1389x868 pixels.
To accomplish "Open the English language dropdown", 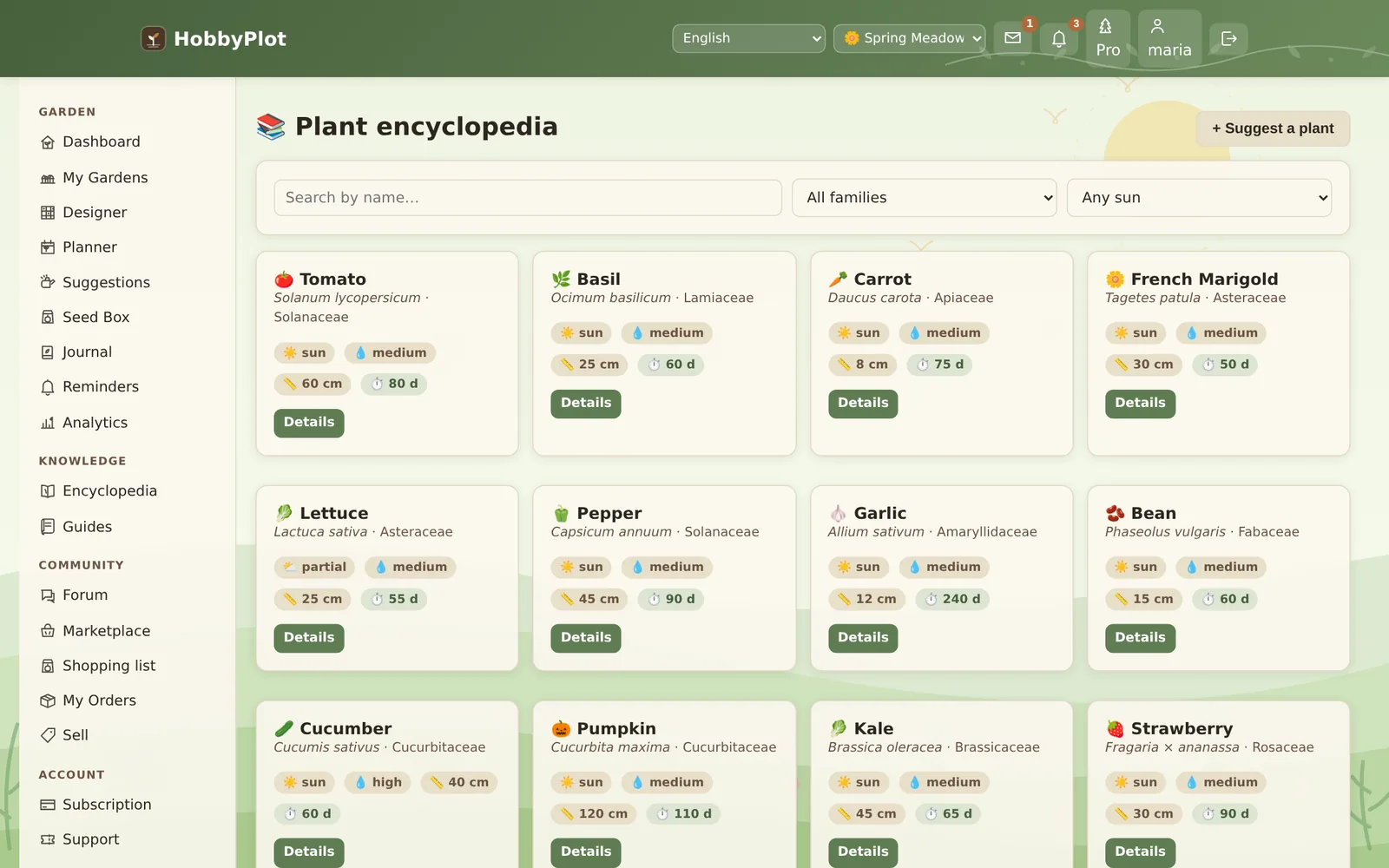I will point(748,38).
